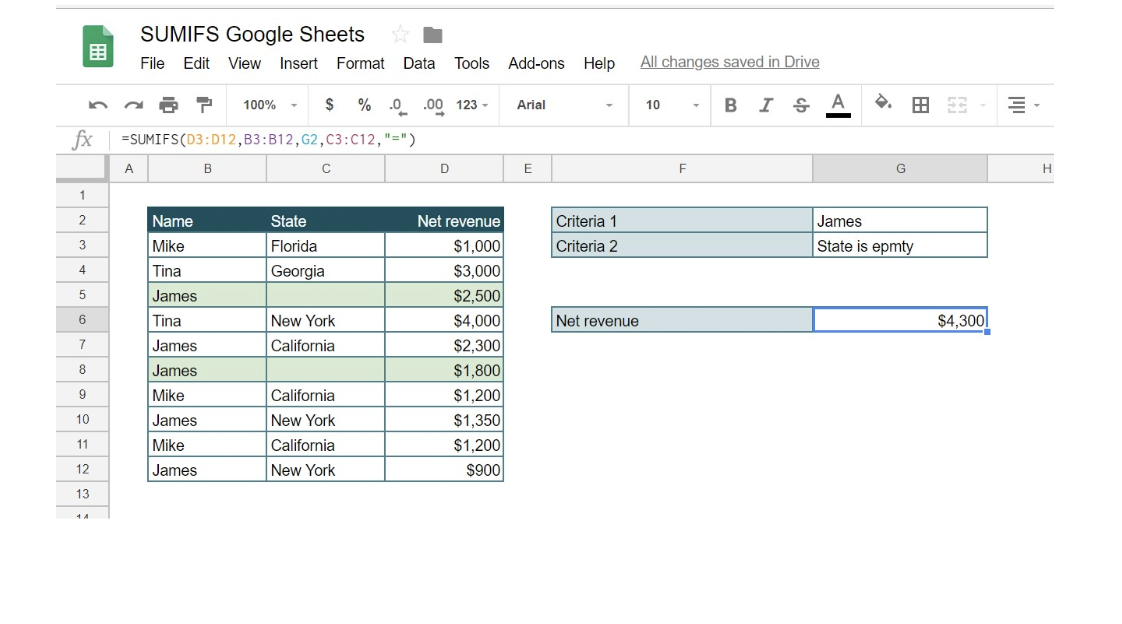Open the borders icon
1122x624 pixels.
coord(921,105)
